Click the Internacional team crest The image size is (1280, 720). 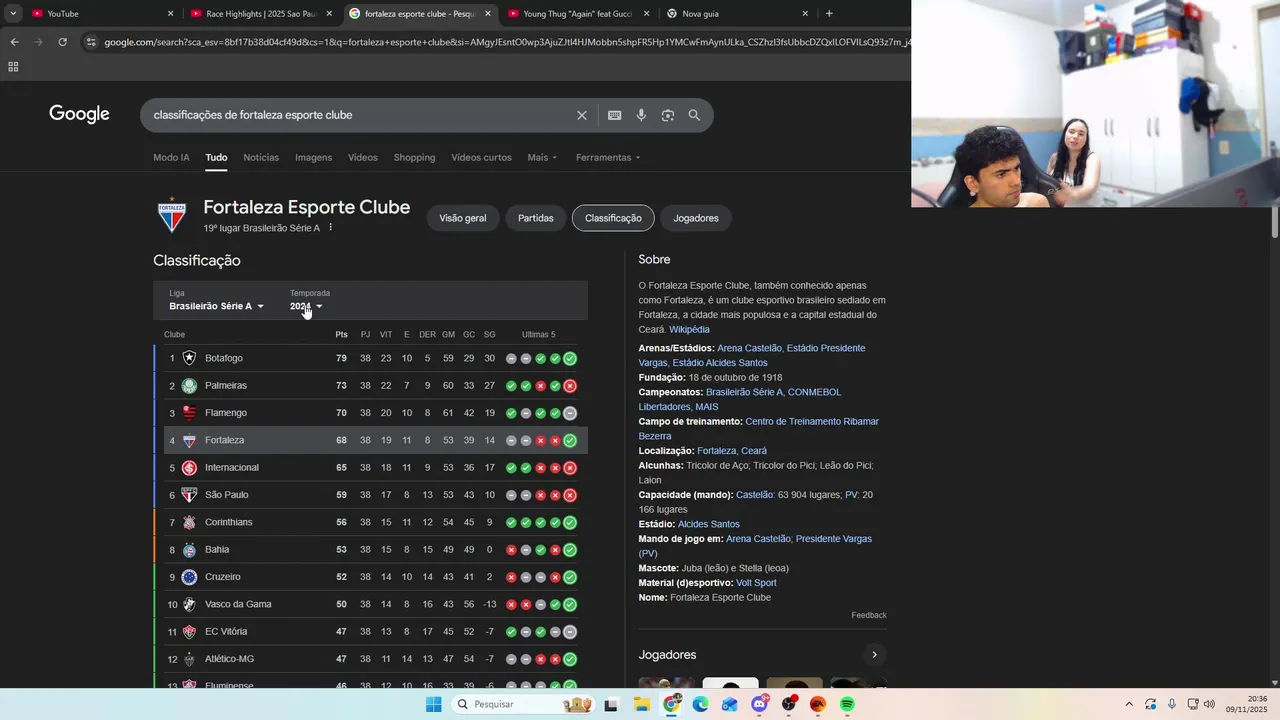point(189,468)
